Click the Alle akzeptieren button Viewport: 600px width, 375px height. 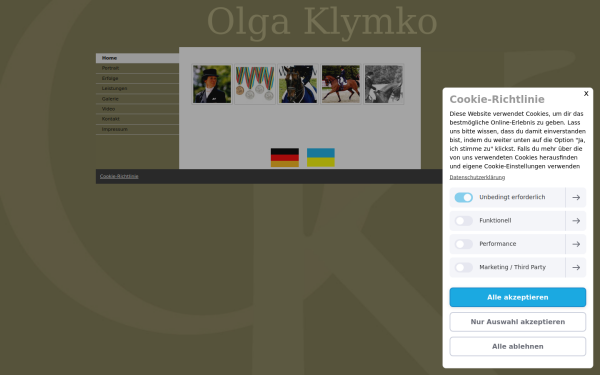pyautogui.click(x=517, y=297)
